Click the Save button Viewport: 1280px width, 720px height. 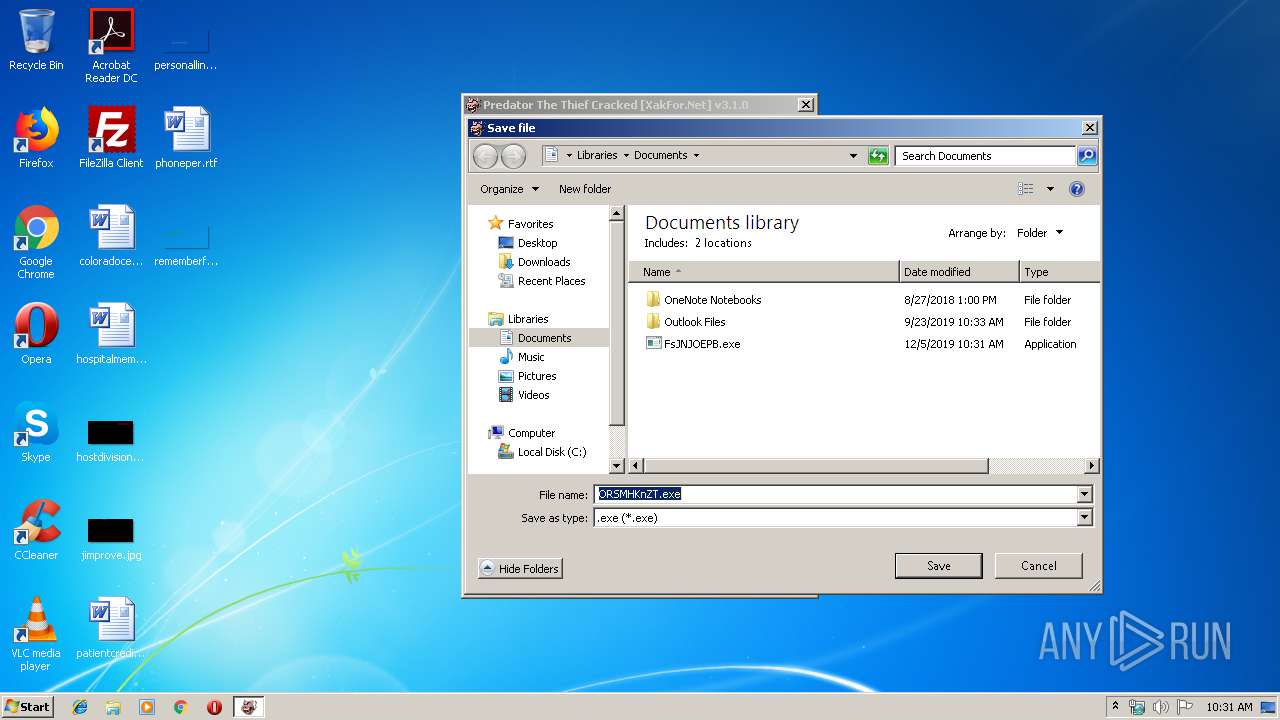(x=939, y=566)
